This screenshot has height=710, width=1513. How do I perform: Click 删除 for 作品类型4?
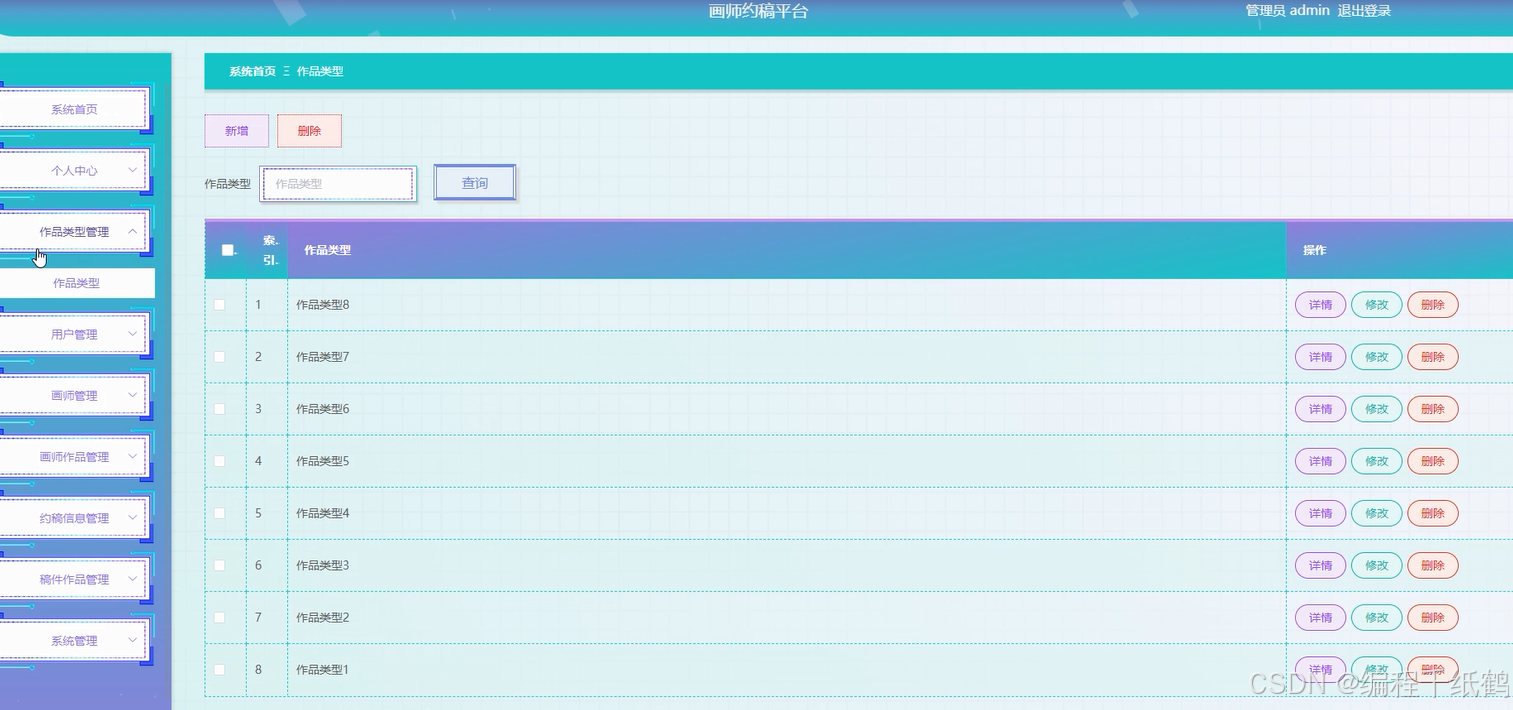[x=1432, y=513]
